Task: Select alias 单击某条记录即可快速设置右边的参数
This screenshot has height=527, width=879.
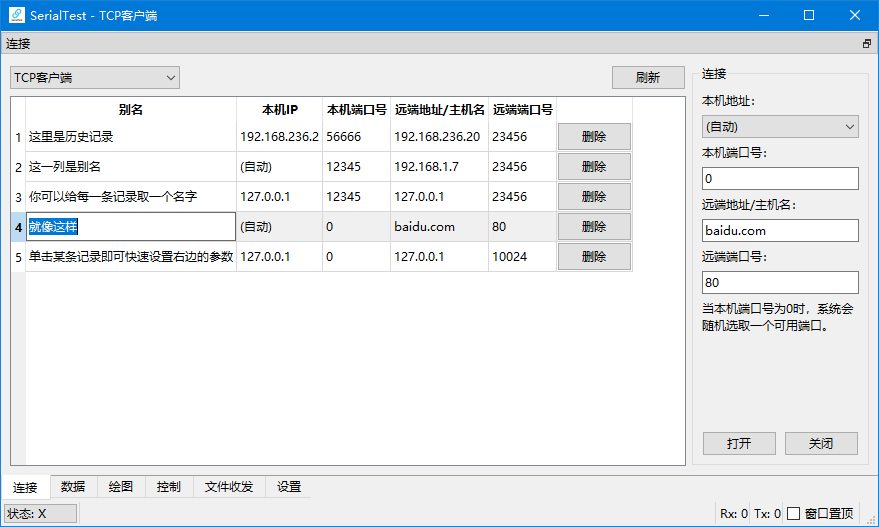Action: [131, 257]
